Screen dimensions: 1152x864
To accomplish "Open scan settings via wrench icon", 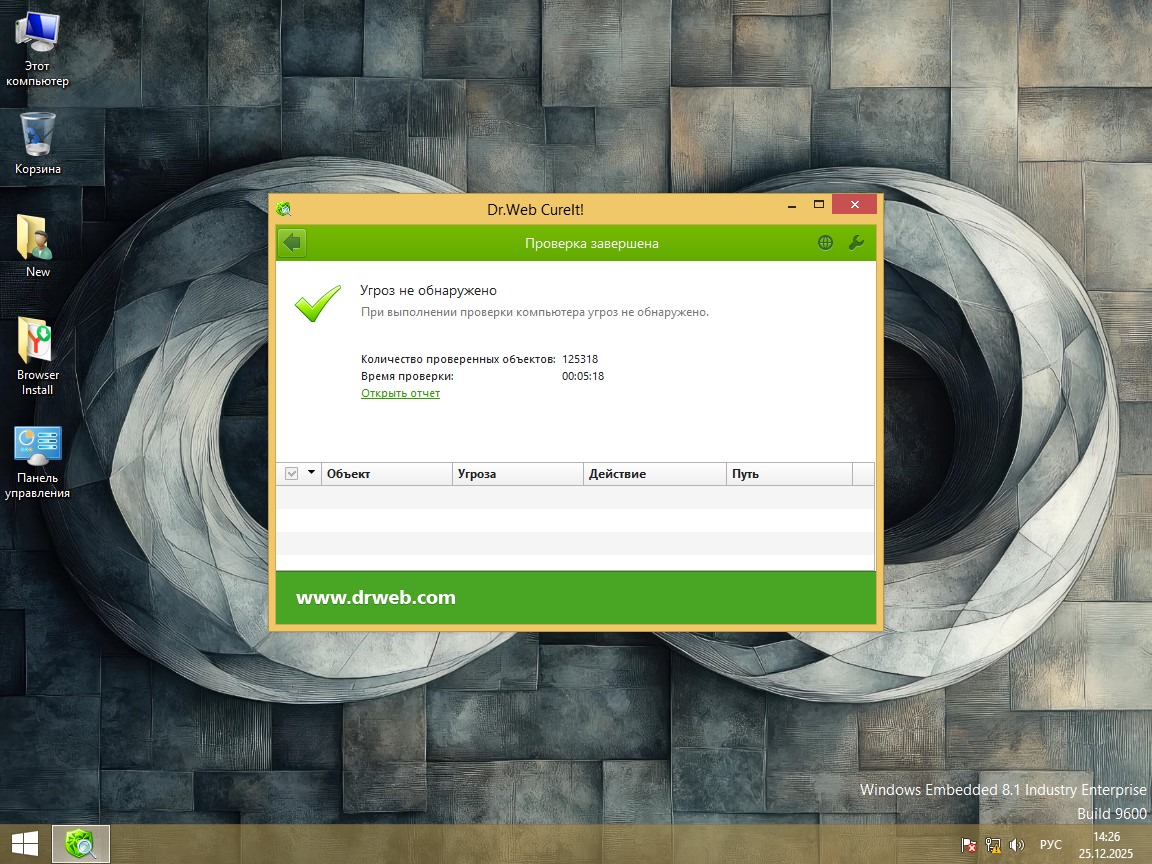I will (856, 243).
